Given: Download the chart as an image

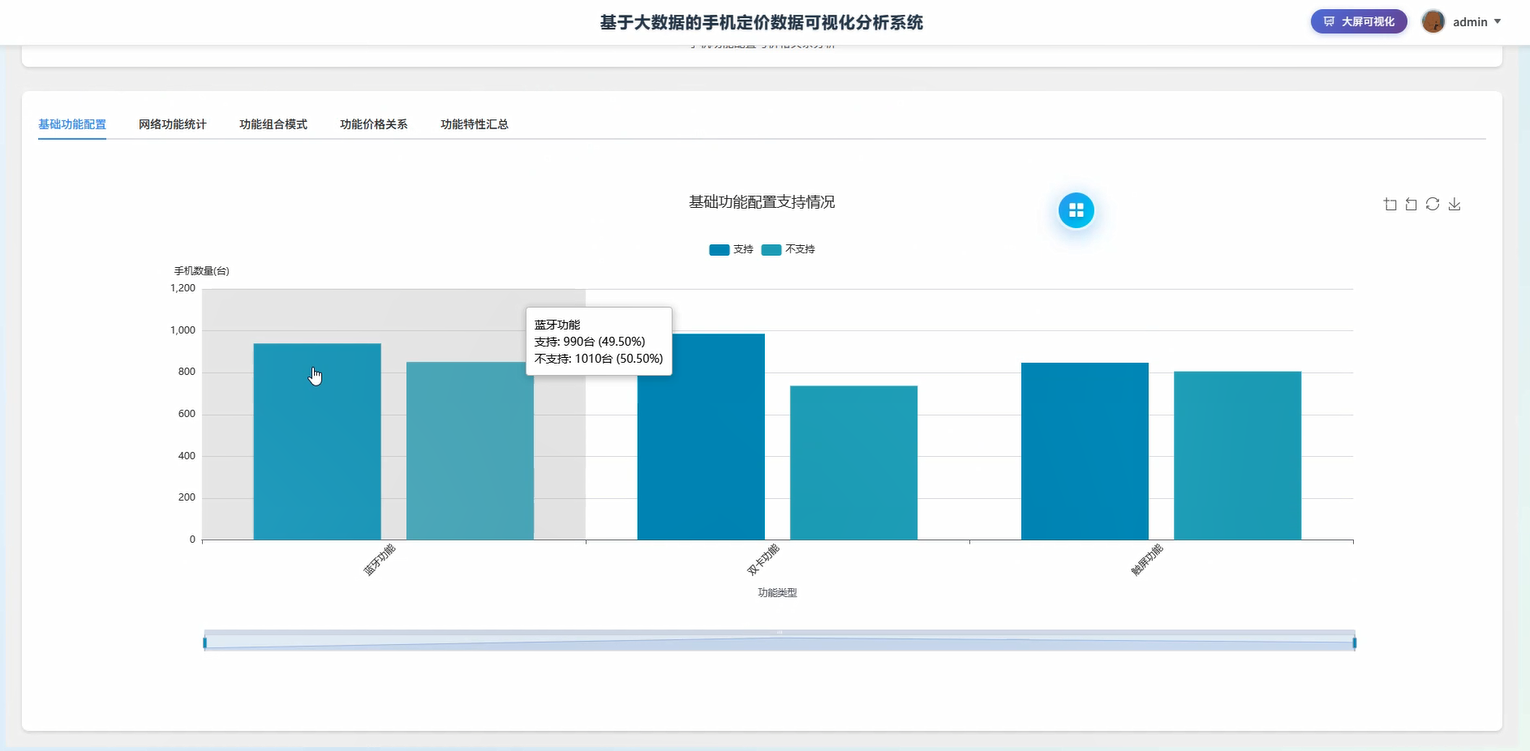Looking at the screenshot, I should point(1455,204).
